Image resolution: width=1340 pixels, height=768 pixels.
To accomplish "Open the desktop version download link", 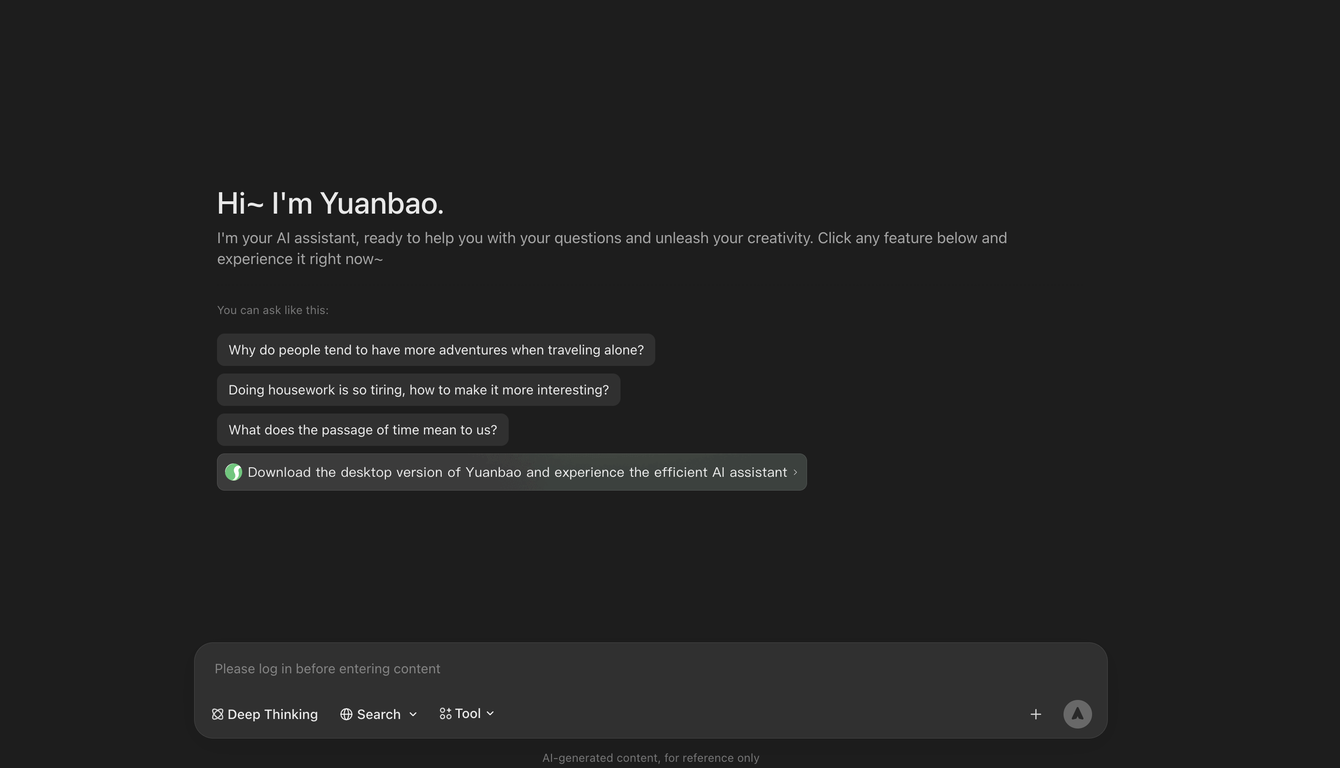I will click(x=511, y=471).
